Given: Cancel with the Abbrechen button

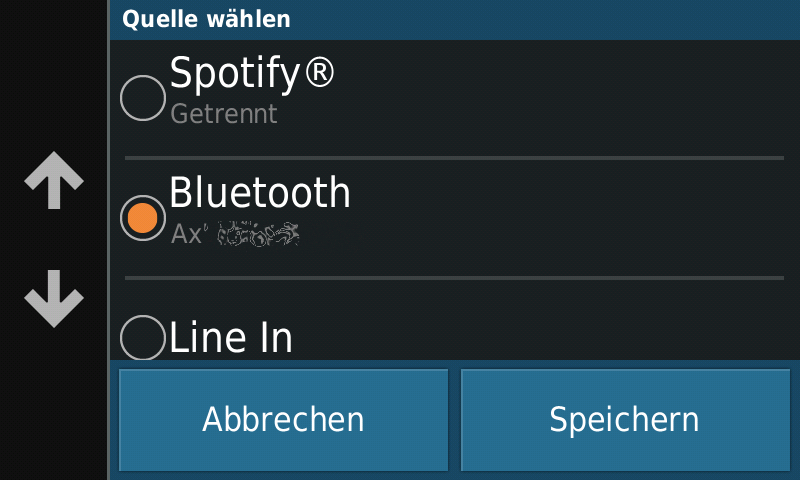Looking at the screenshot, I should pyautogui.click(x=284, y=420).
